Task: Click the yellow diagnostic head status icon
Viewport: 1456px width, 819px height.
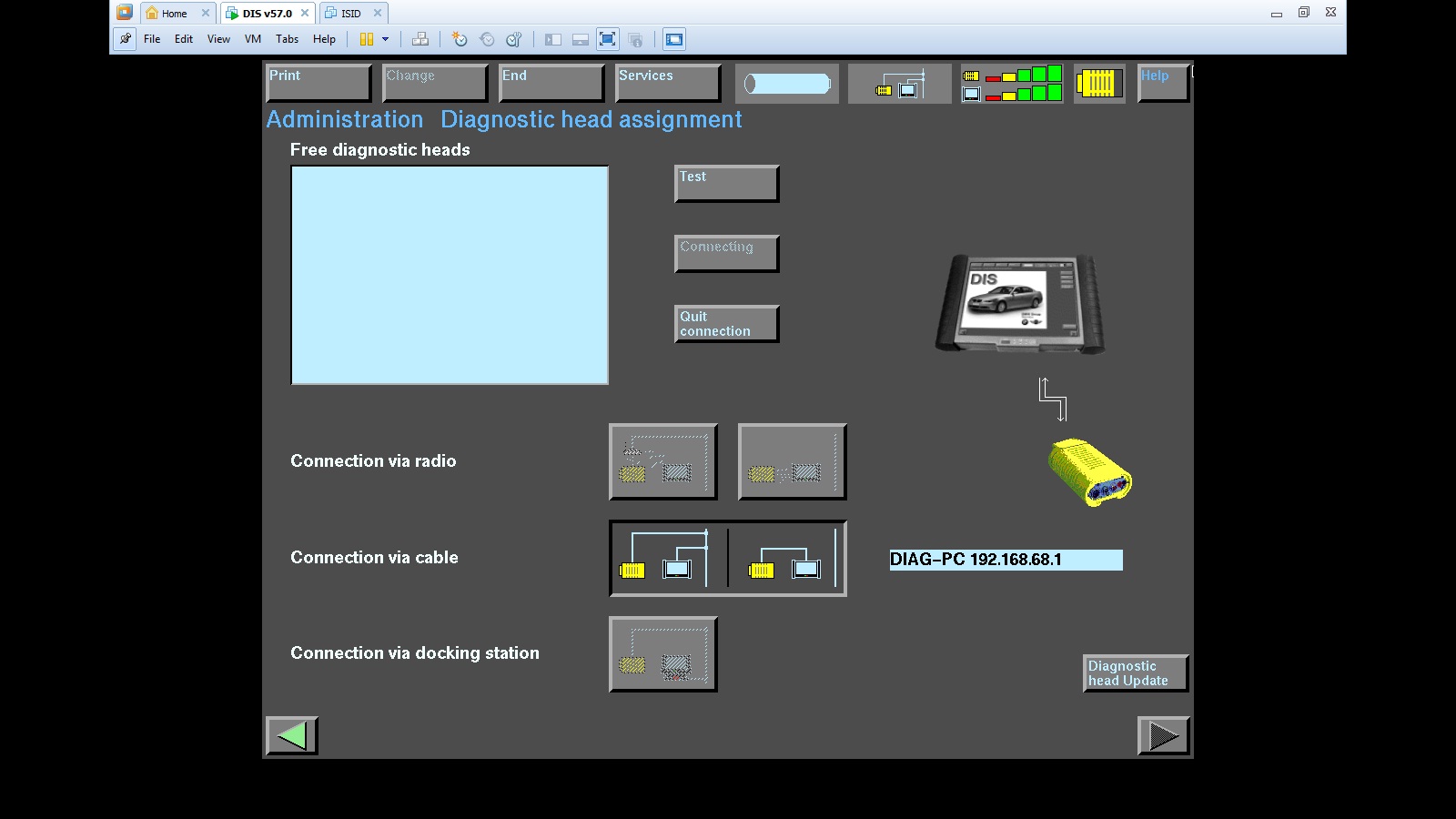Action: (x=1098, y=84)
